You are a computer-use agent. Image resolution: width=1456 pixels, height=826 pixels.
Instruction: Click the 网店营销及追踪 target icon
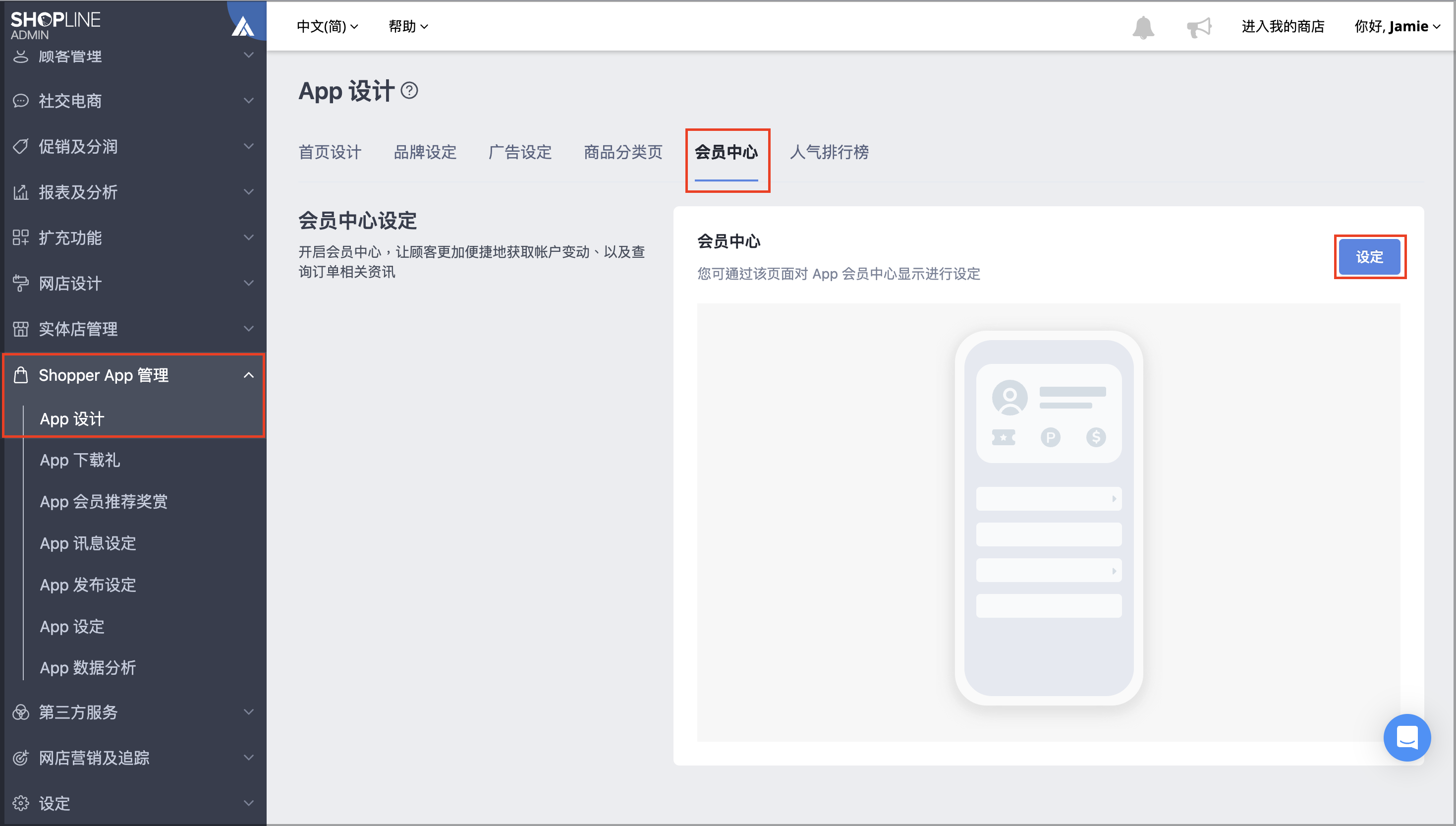(x=20, y=758)
